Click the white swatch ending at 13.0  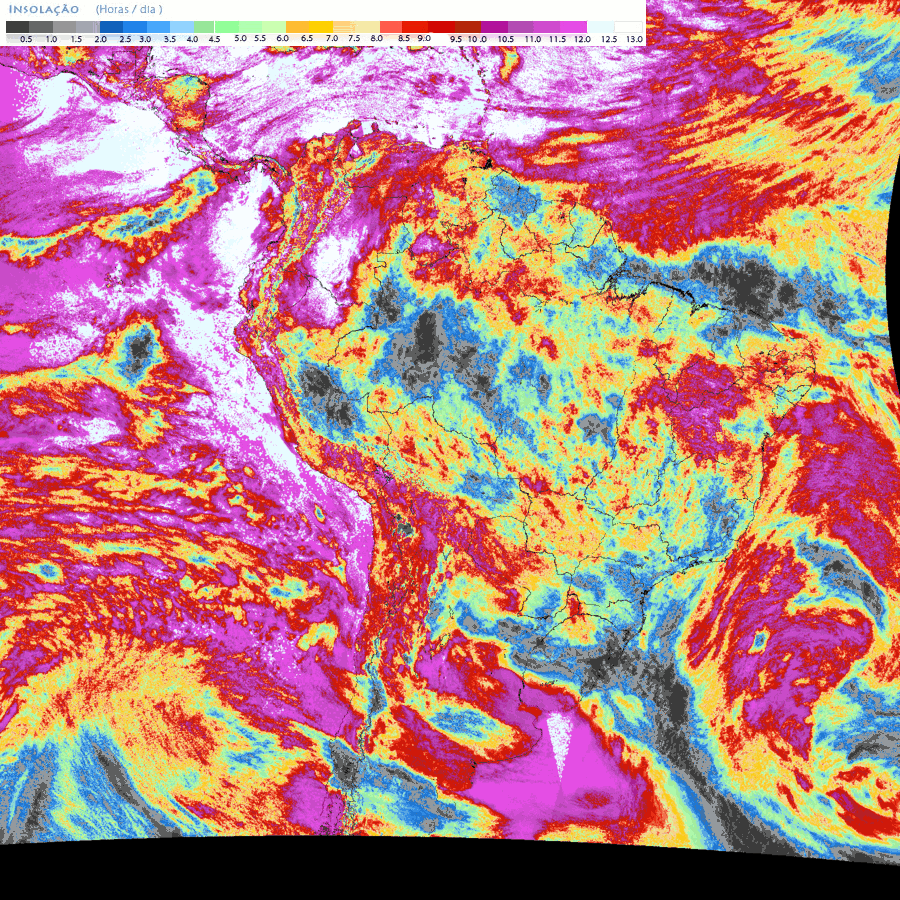coord(629,27)
